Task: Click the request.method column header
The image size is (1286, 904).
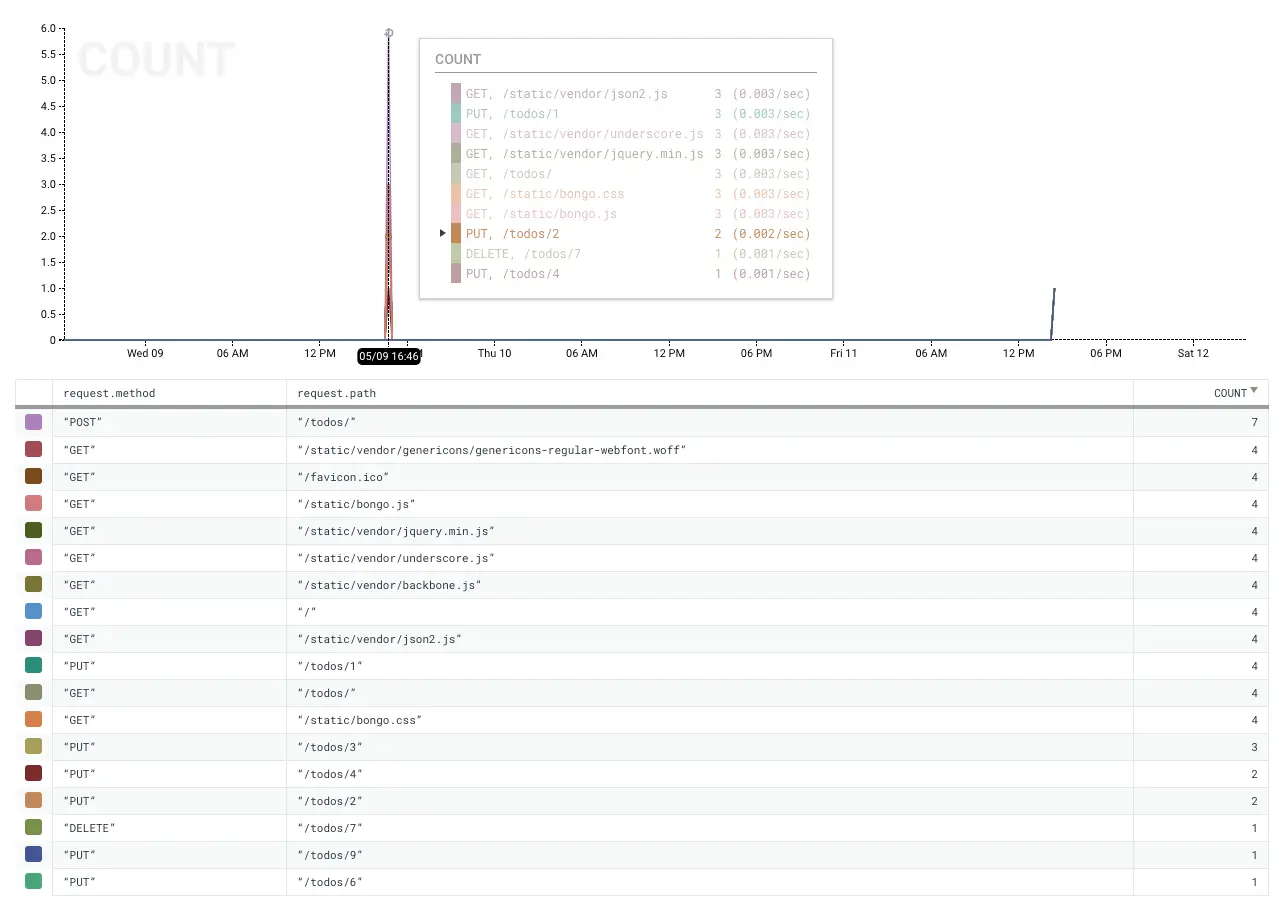Action: [x=109, y=393]
